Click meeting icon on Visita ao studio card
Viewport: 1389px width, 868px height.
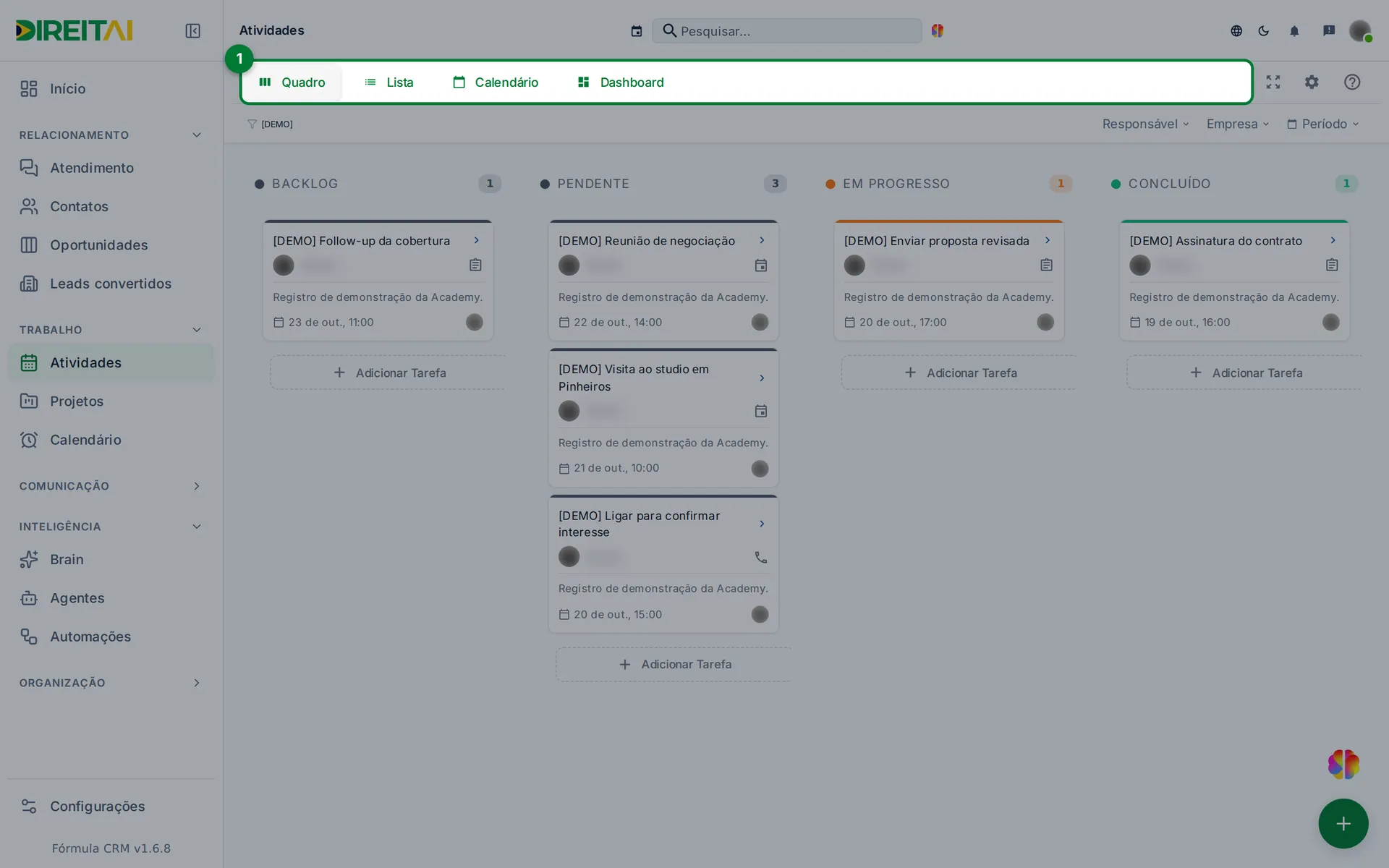pyautogui.click(x=761, y=411)
